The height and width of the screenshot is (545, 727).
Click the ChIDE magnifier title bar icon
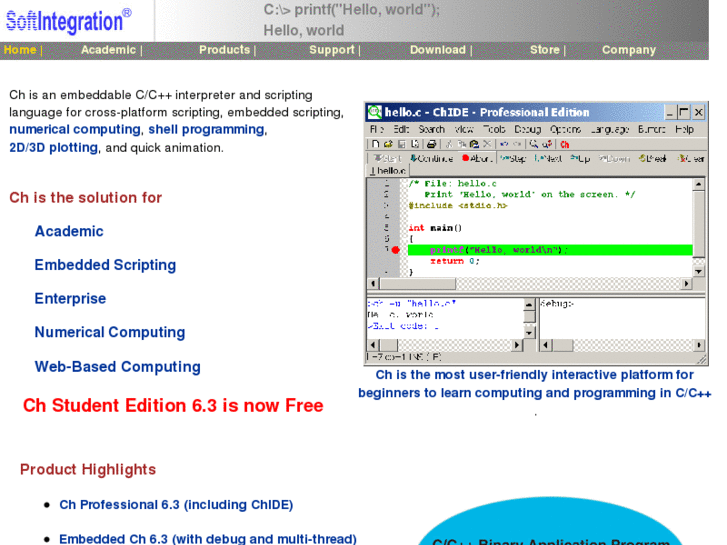click(x=374, y=112)
